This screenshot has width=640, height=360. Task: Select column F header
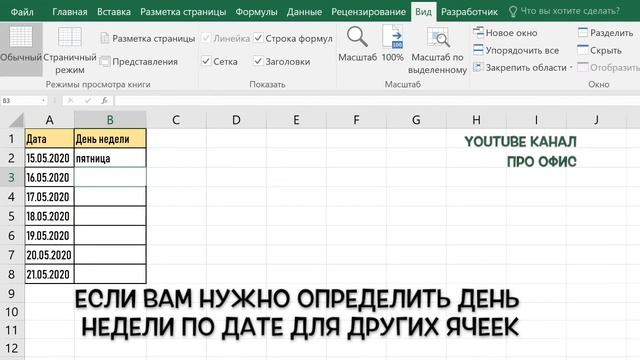tap(356, 120)
